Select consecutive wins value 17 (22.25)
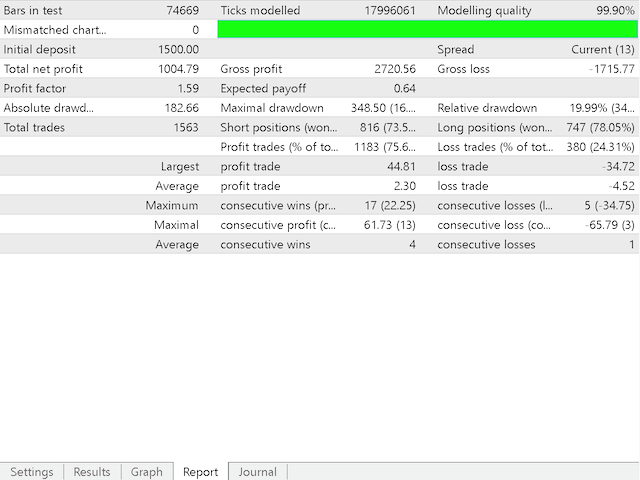The image size is (640, 480). point(390,205)
